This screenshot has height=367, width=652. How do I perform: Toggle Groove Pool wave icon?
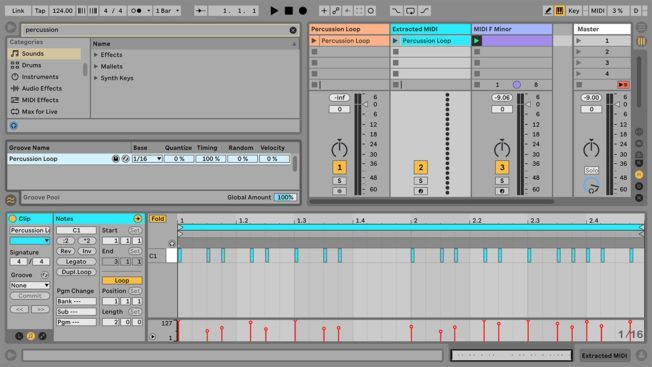click(x=11, y=200)
